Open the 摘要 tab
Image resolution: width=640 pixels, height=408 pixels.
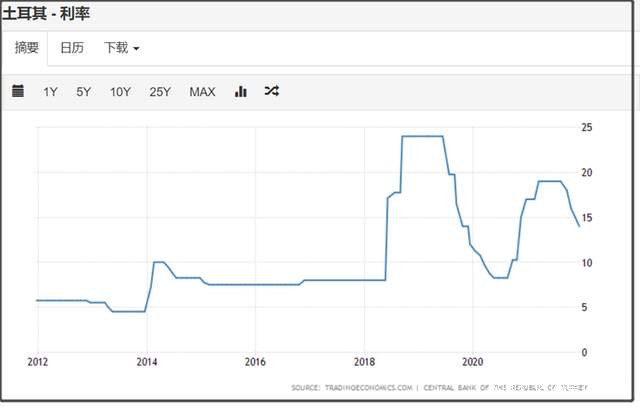(27, 48)
